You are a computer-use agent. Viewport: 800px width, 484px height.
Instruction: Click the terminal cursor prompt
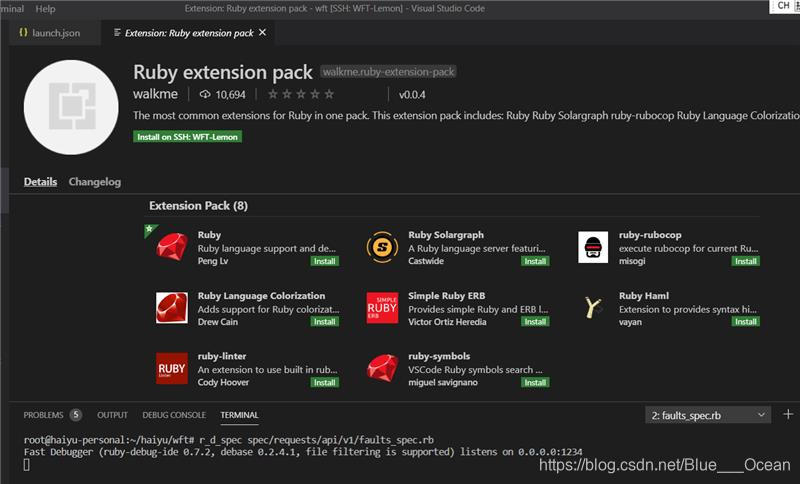pos(27,464)
